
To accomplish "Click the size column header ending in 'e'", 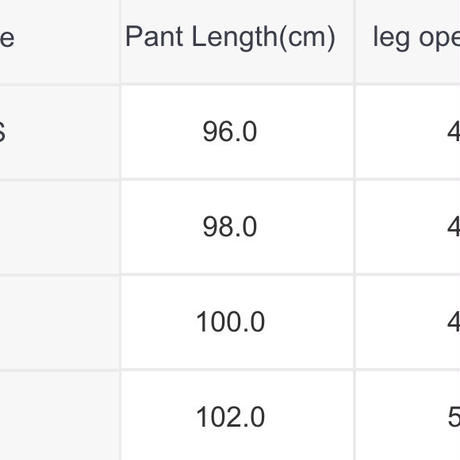I will (x=59, y=41).
